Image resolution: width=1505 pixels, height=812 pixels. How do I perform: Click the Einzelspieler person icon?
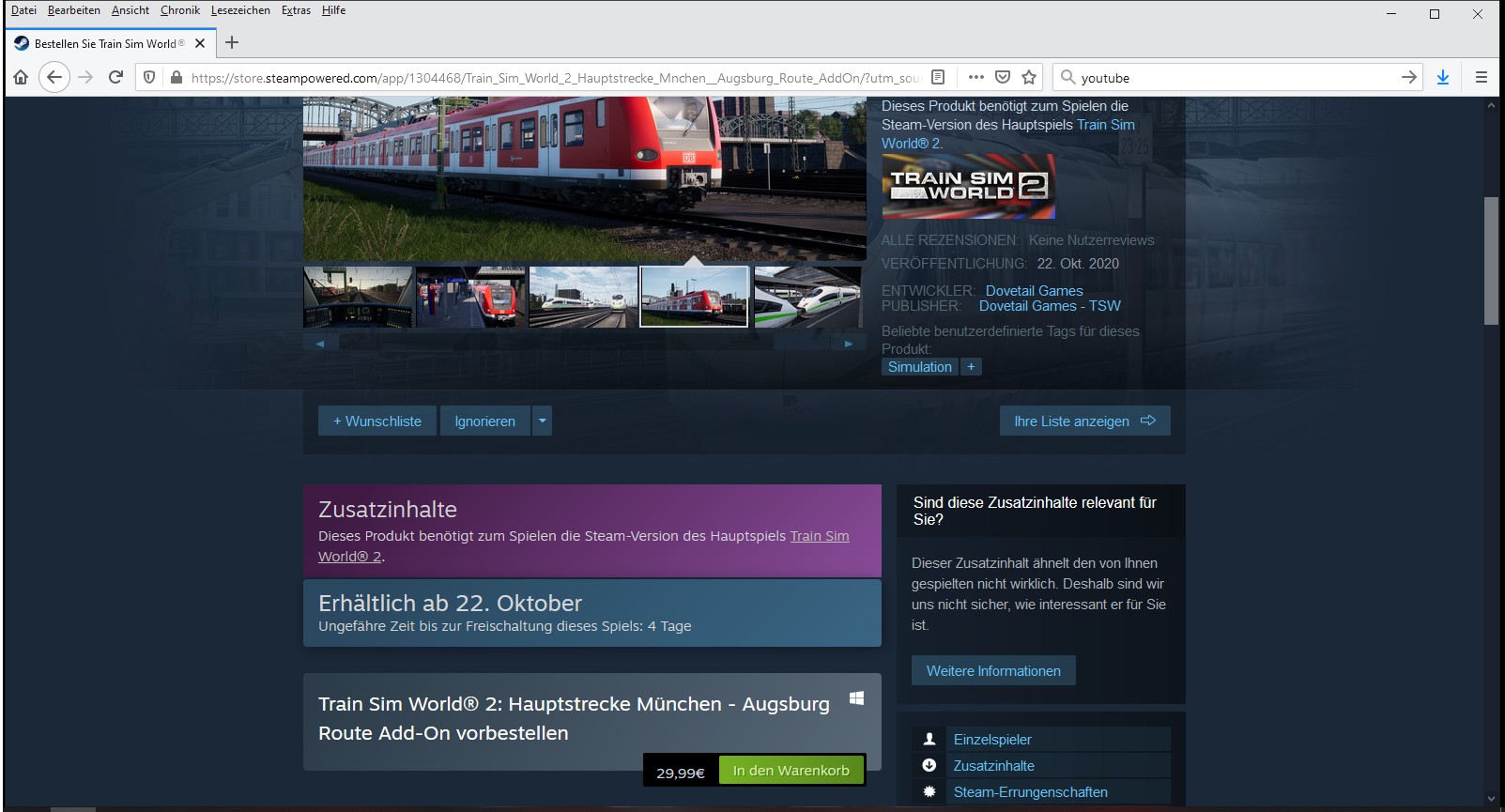click(929, 739)
